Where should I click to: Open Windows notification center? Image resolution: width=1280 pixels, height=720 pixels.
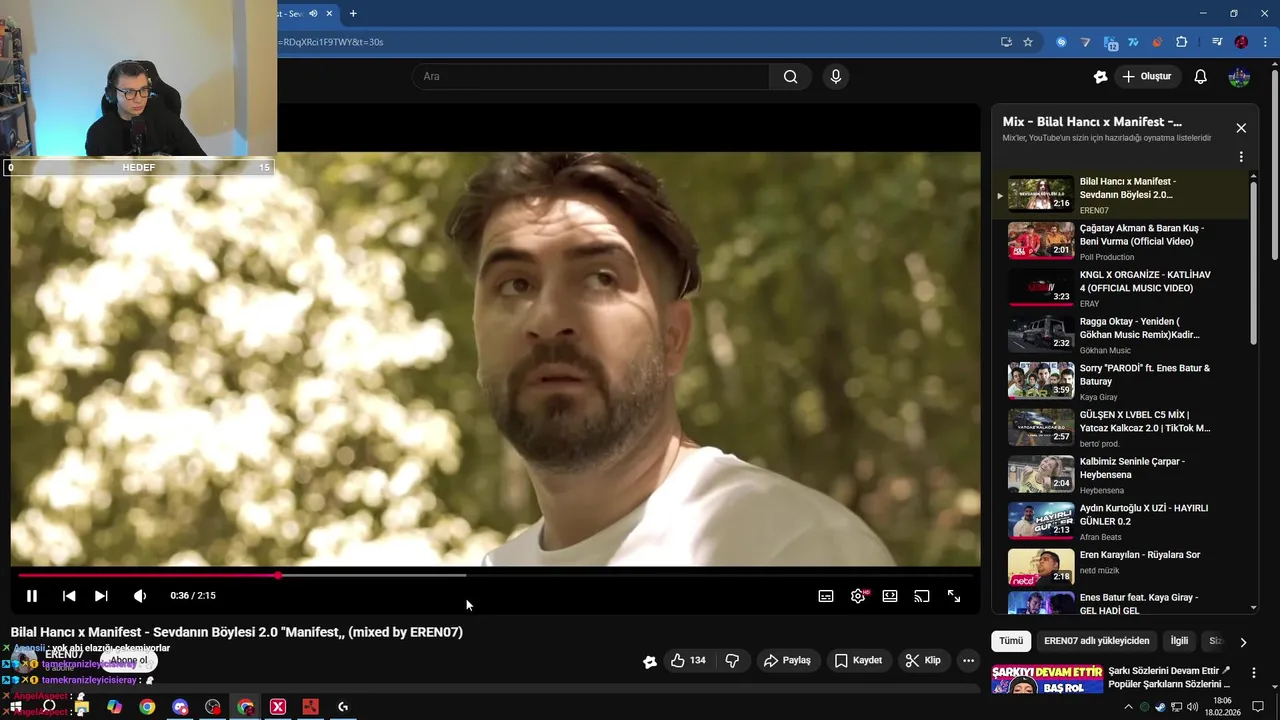click(1258, 707)
